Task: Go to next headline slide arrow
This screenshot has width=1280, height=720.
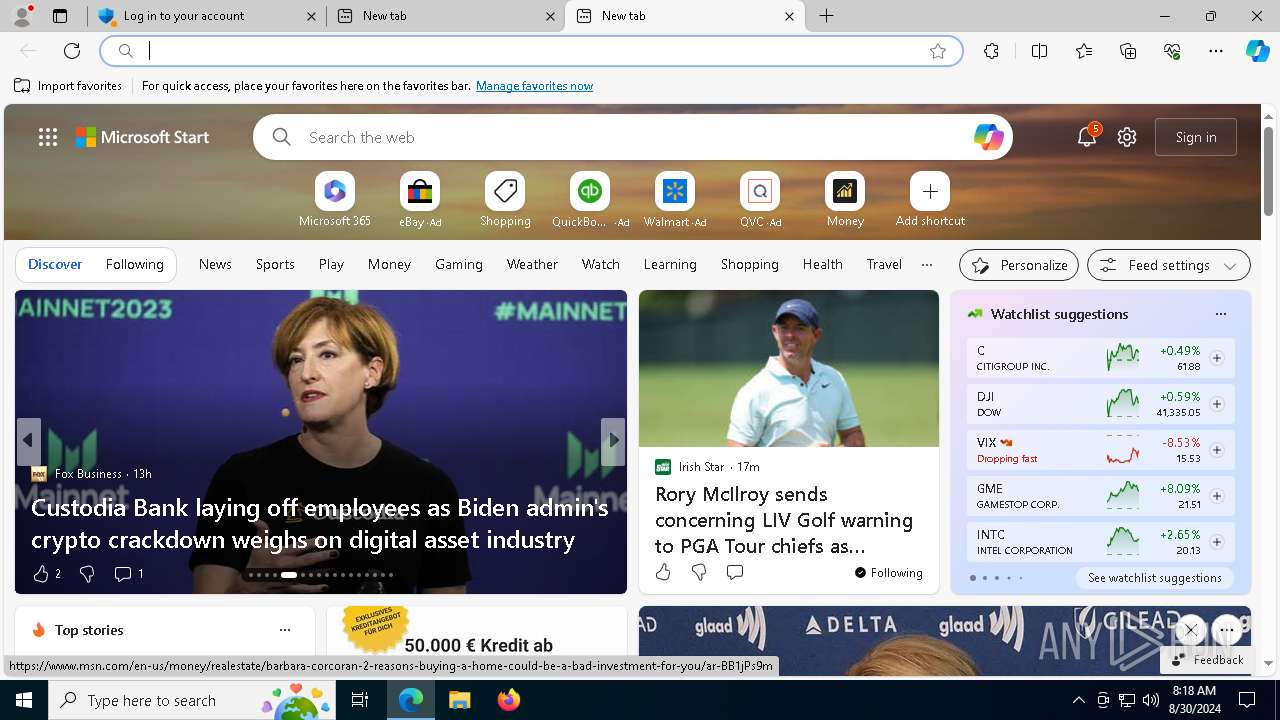Action: (613, 441)
